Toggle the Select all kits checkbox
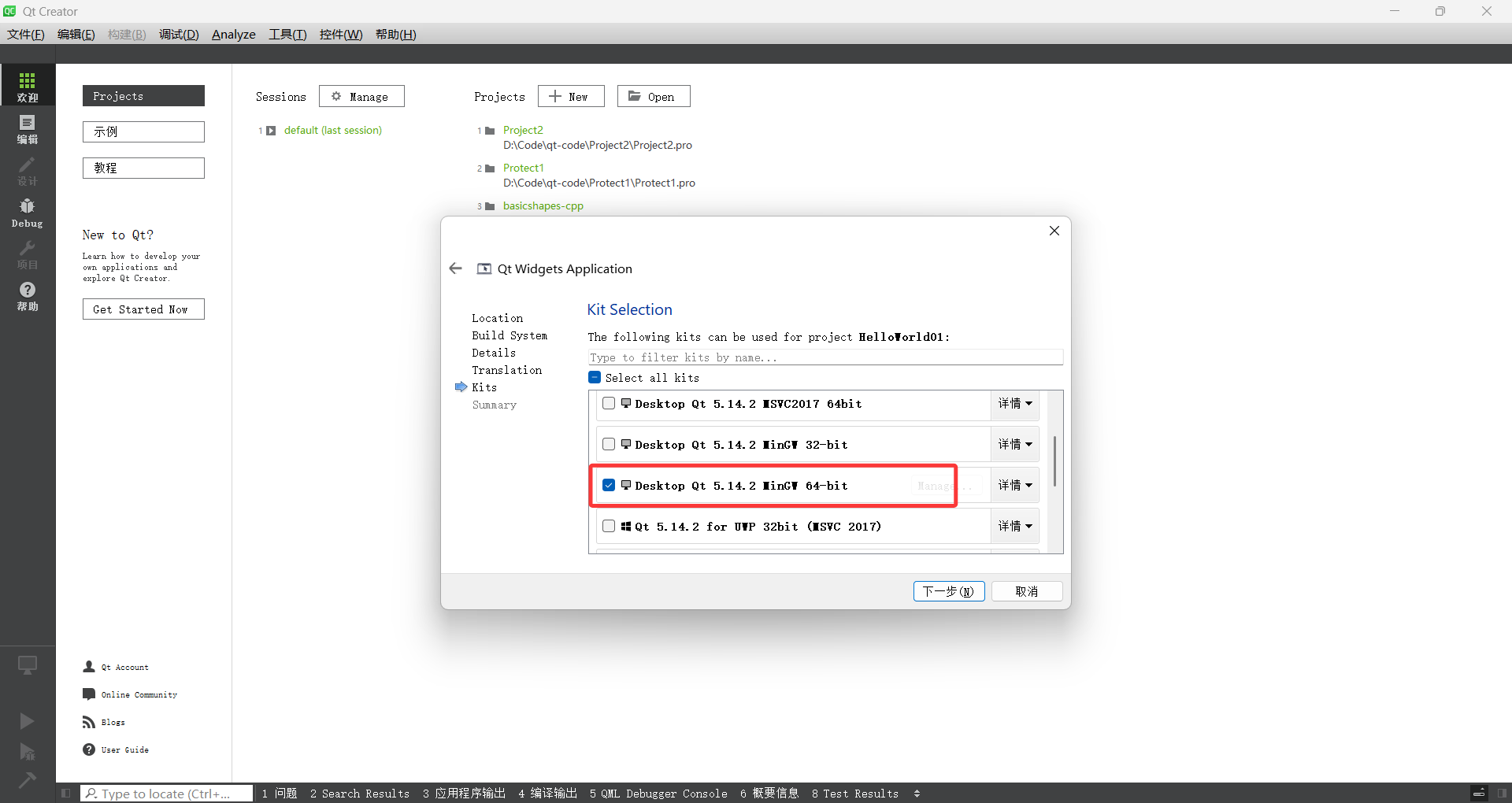 595,377
